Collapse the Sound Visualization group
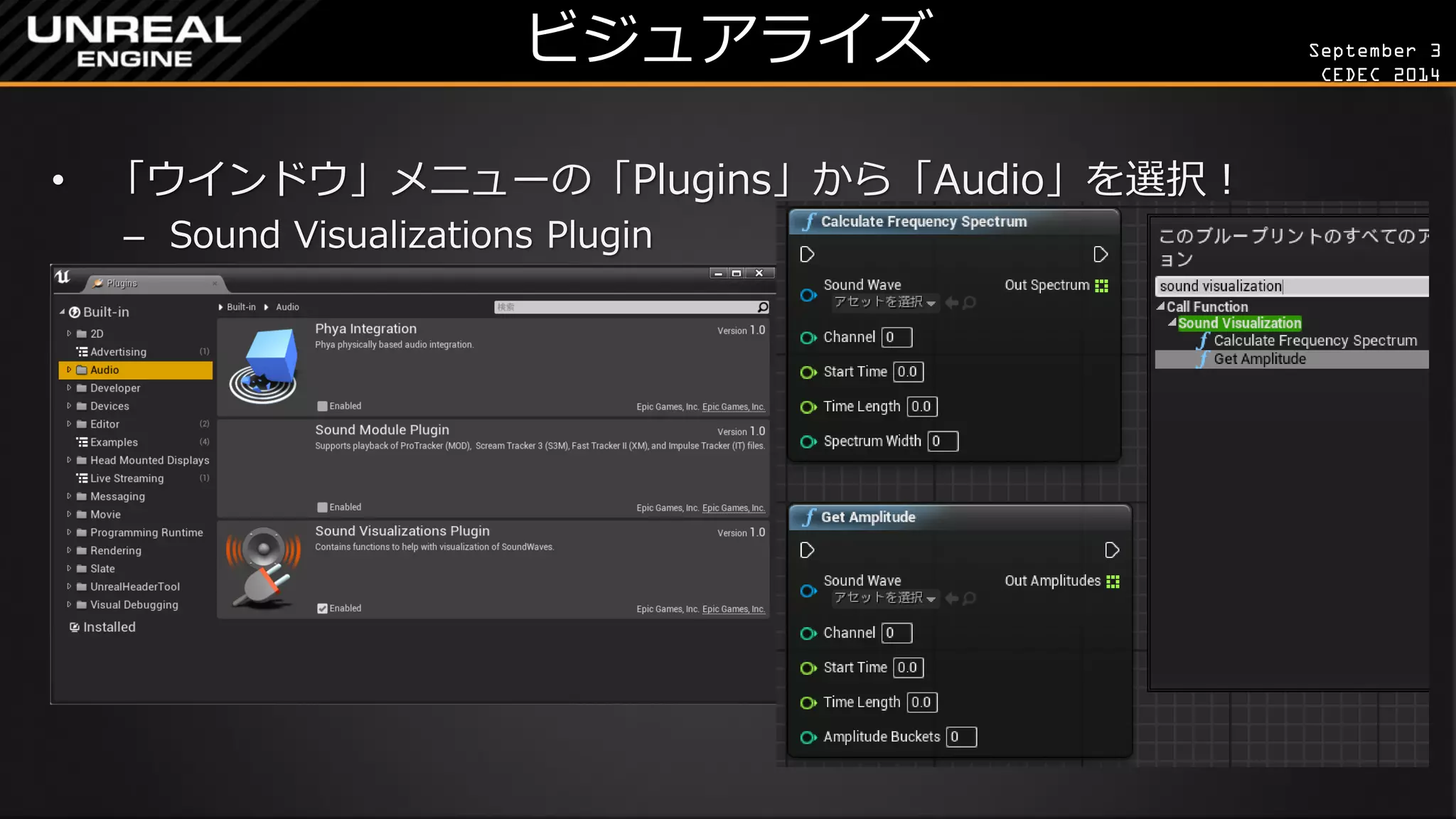 coord(1172,323)
